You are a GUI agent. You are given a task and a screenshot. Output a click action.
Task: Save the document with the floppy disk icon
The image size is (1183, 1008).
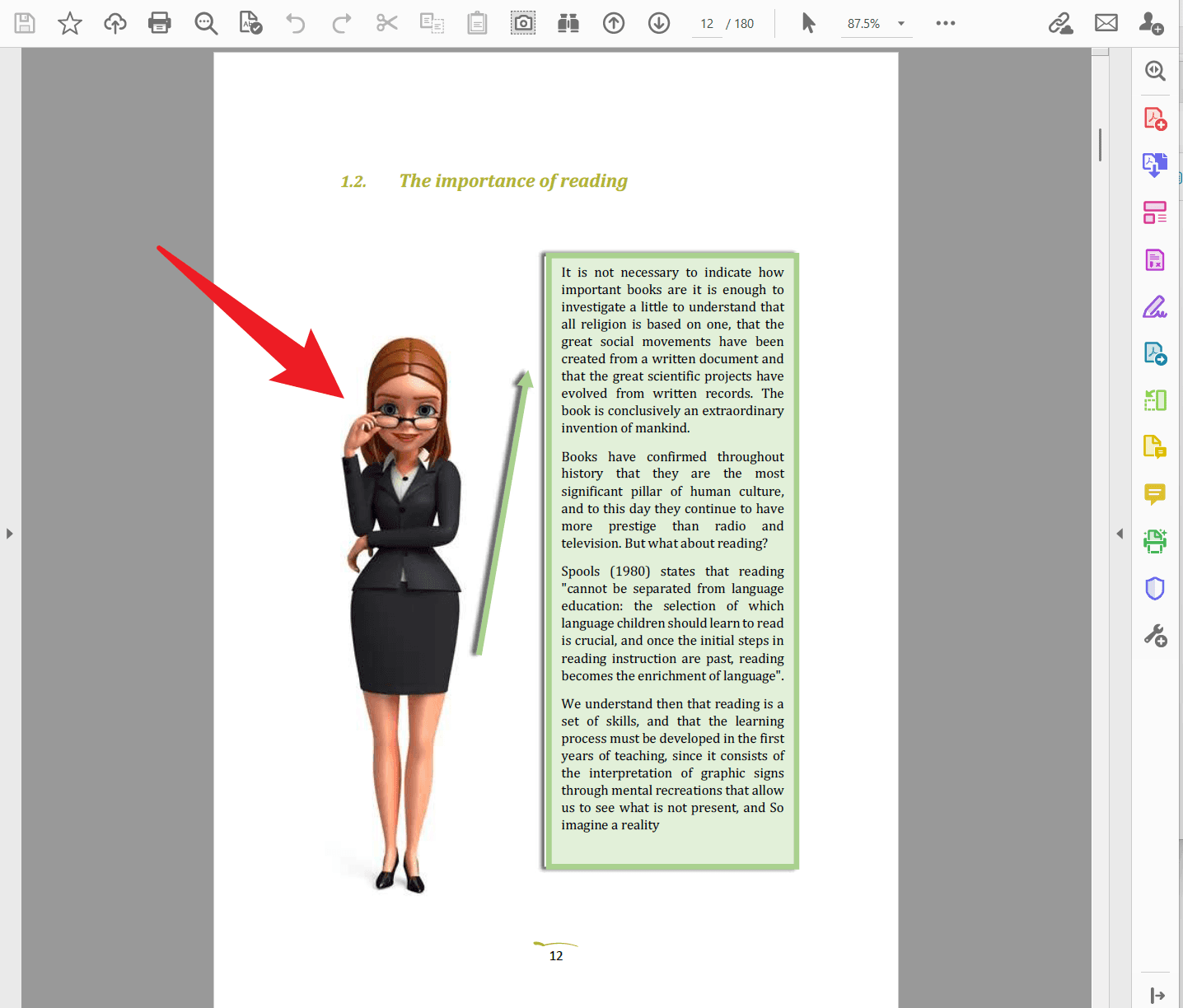coord(26,23)
